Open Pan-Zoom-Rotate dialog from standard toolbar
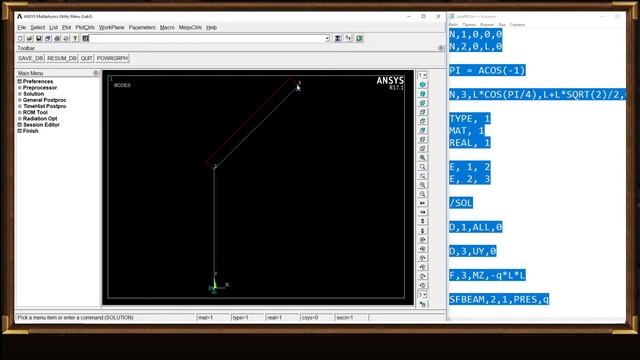 point(48,38)
